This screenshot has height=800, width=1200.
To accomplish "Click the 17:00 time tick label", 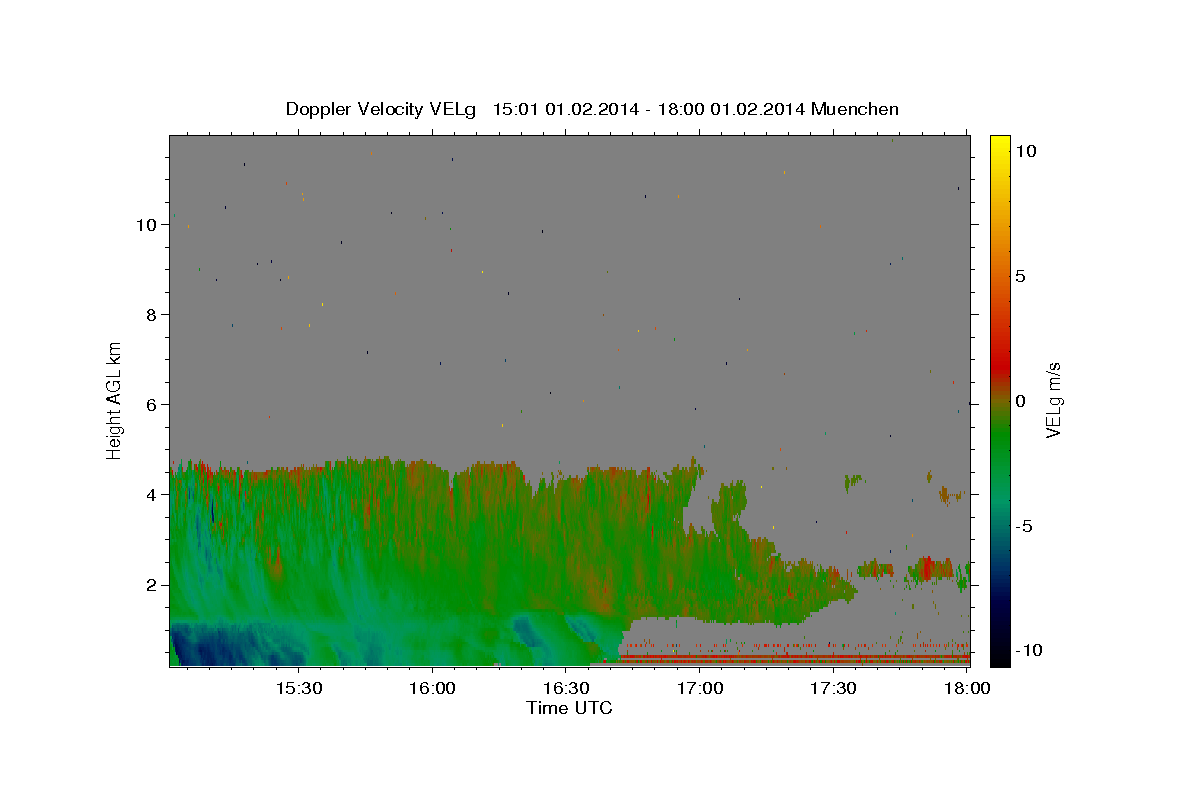I will [x=699, y=689].
